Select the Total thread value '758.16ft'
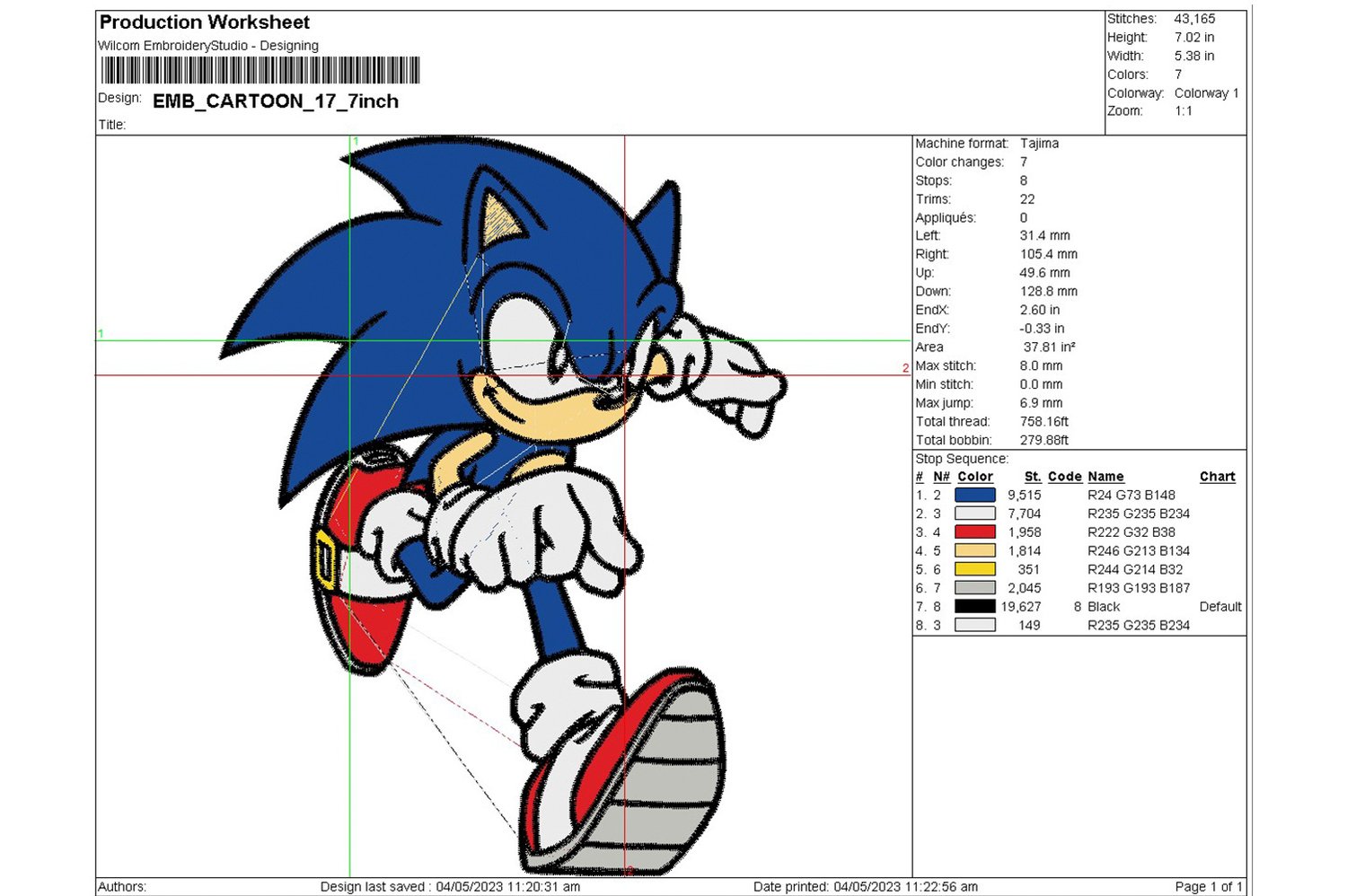Viewport: 1347px width, 896px height. (1044, 422)
